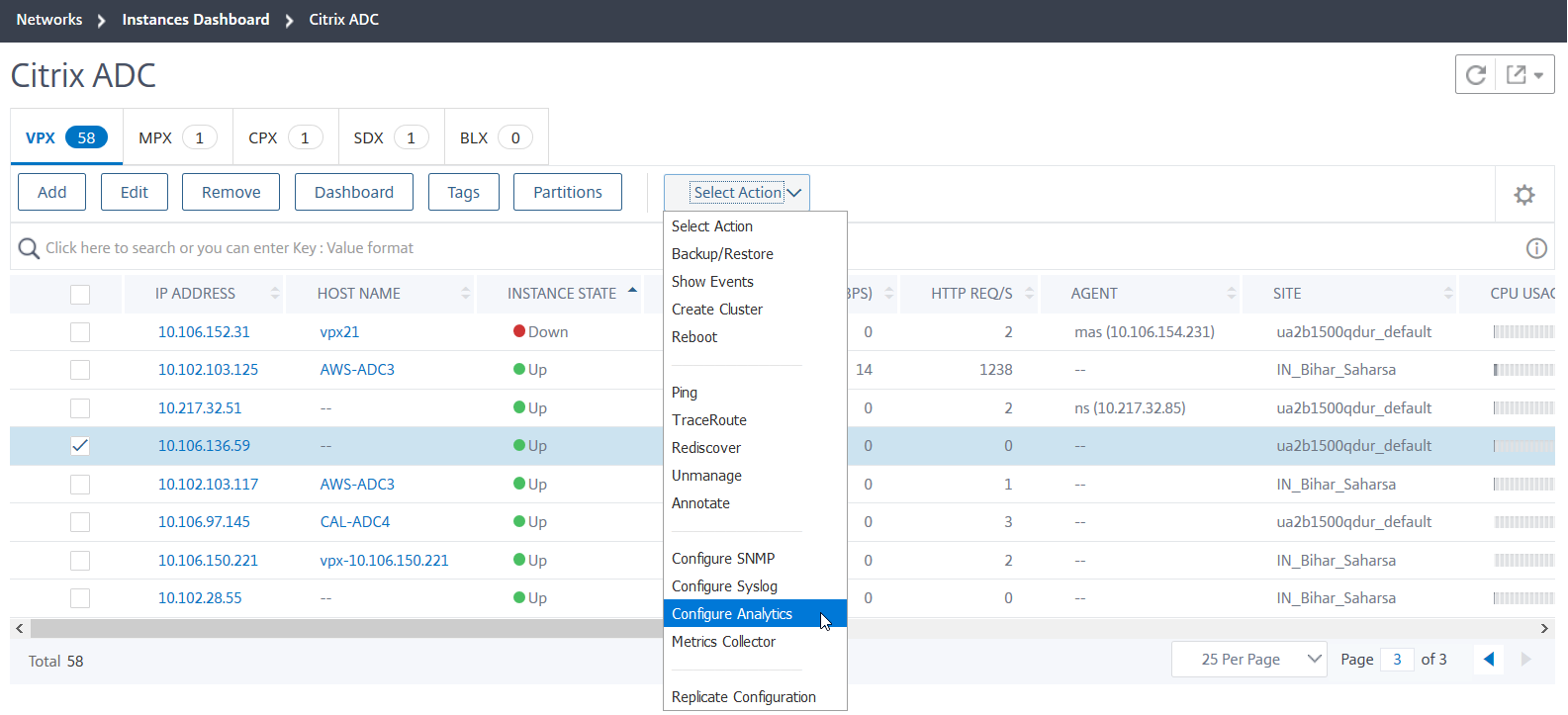Screen dimensions: 1568x715
Task: Click the instance search field
Action: (782, 248)
